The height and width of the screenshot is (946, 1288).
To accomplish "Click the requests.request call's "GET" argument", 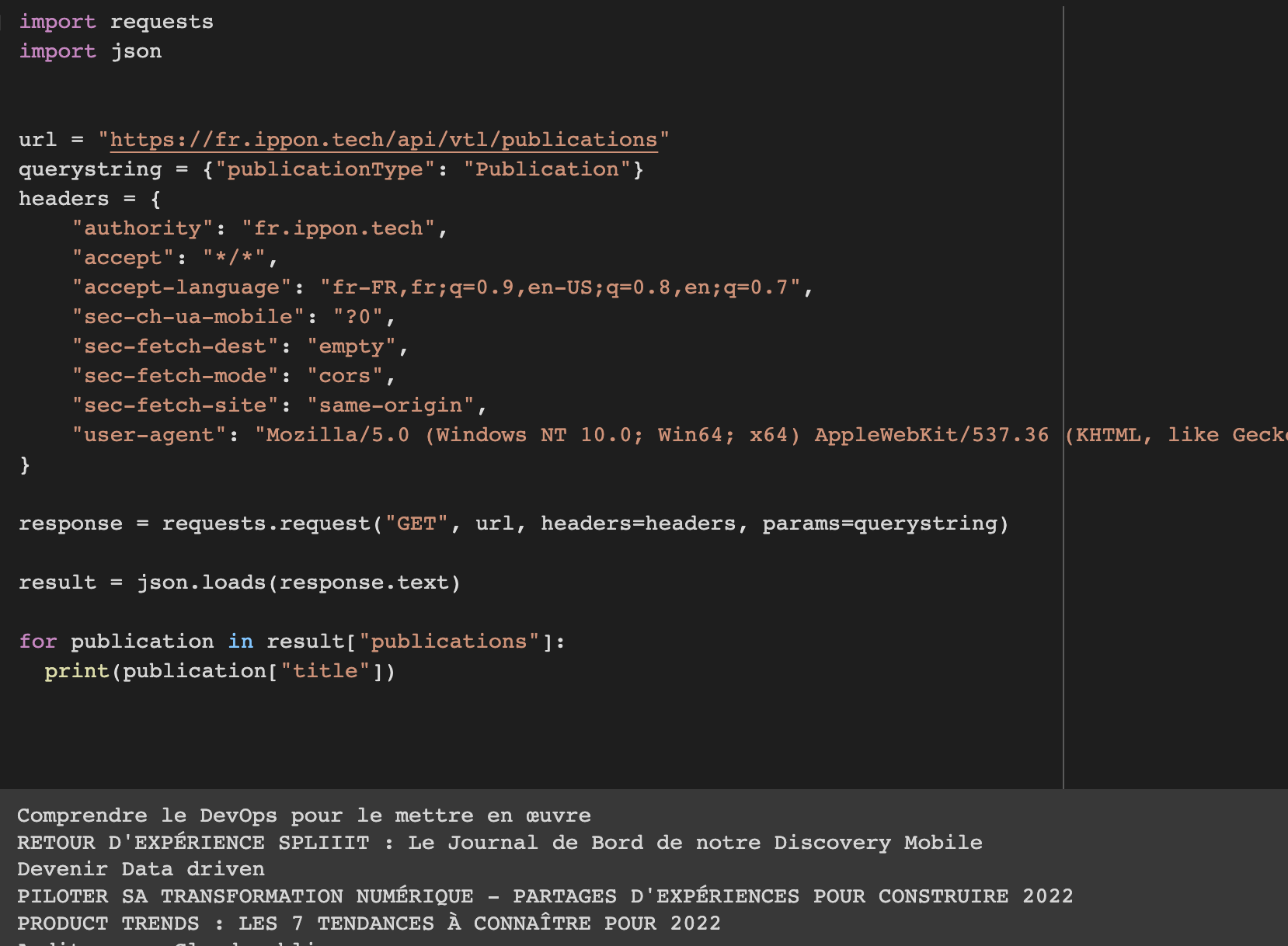I will coord(416,523).
